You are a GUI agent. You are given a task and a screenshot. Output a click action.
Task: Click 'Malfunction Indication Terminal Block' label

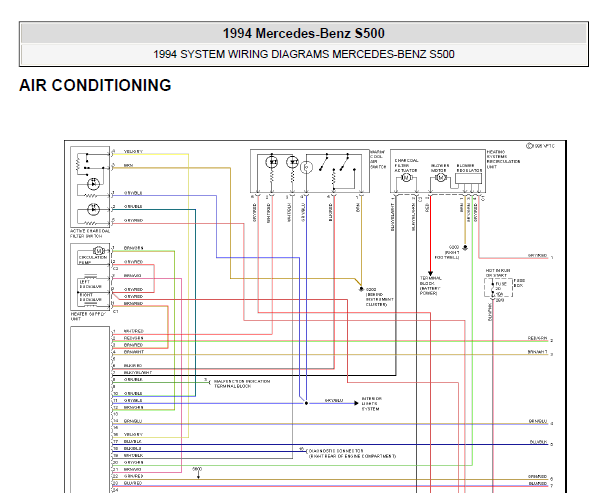(x=242, y=384)
